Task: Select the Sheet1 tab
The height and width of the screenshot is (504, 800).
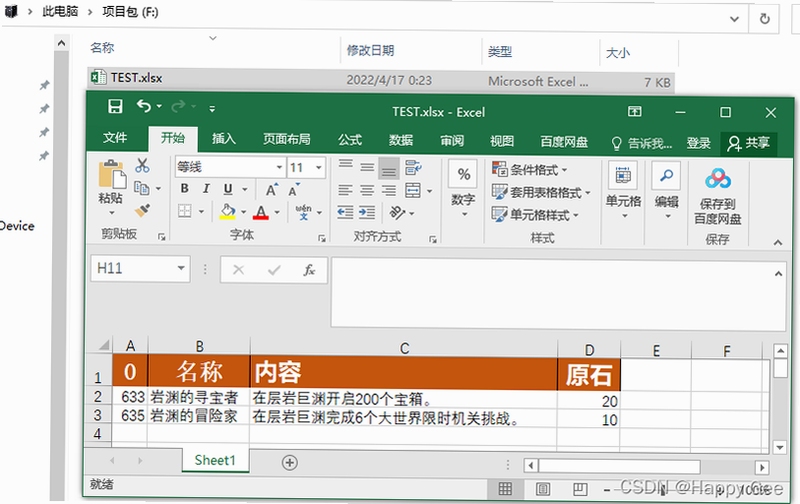Action: [x=215, y=460]
